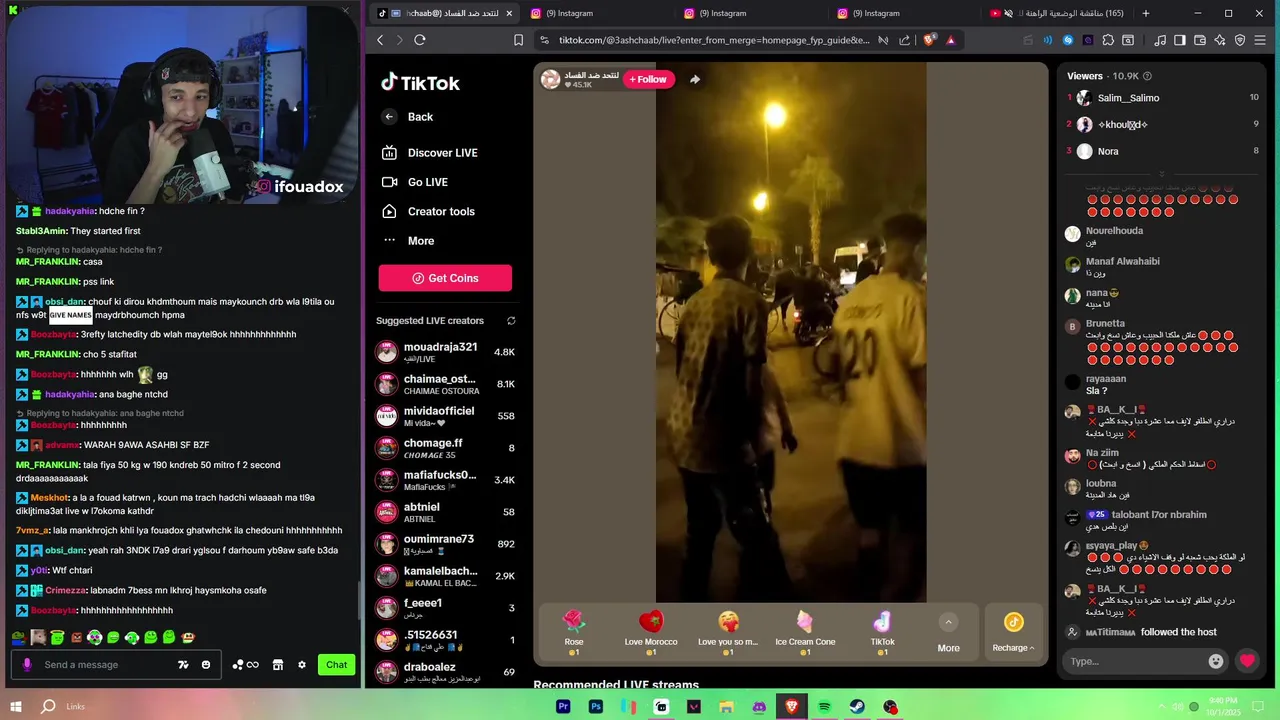Open the smiley emoji picker in stream chat

coord(206,665)
